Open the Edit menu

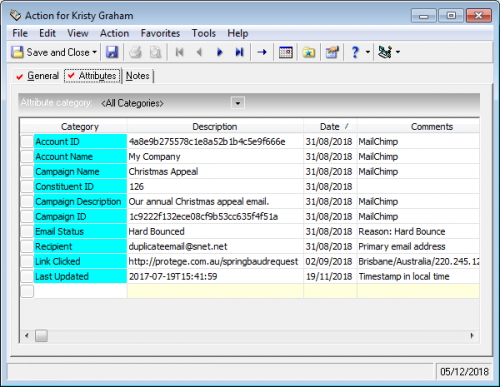pyautogui.click(x=47, y=33)
